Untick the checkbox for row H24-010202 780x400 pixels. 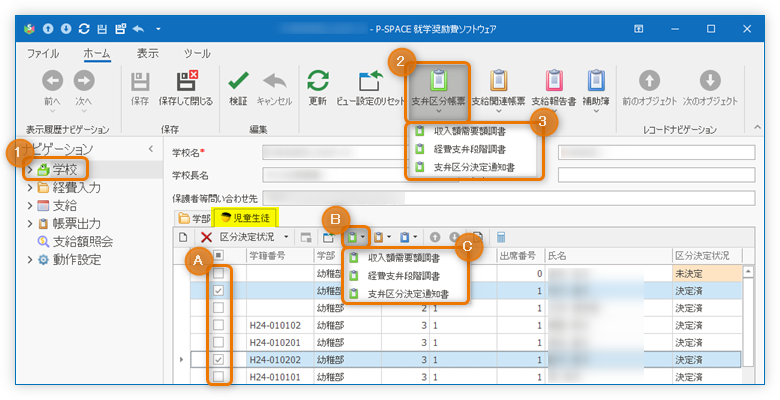pyautogui.click(x=218, y=359)
